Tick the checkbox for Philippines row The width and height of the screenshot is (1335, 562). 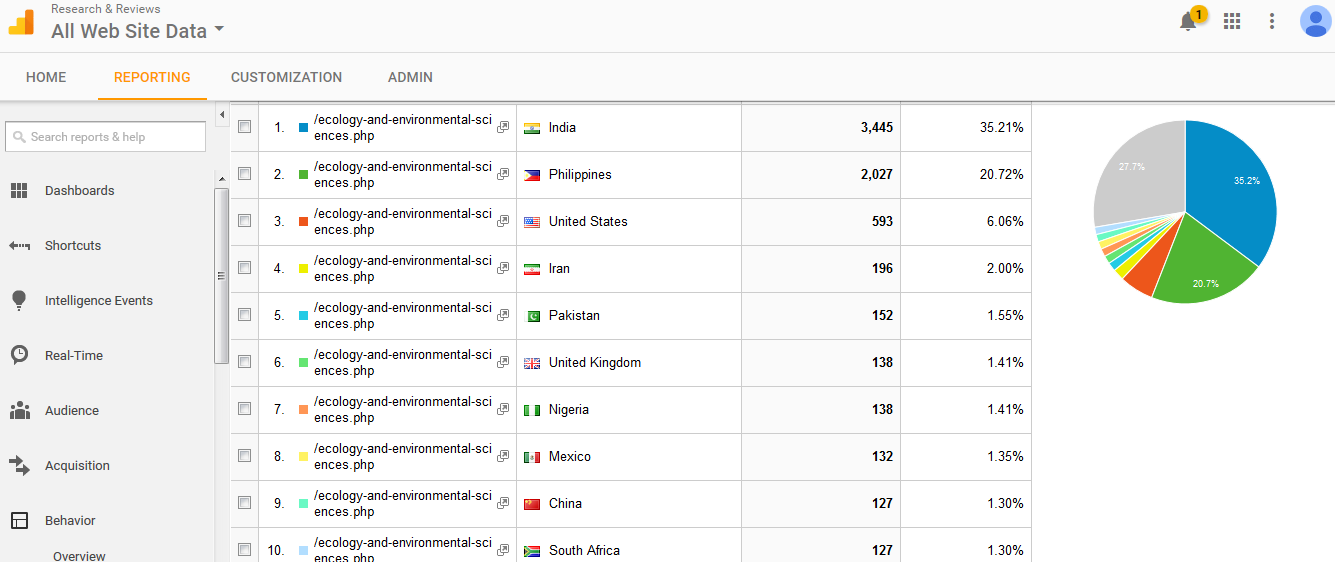click(x=245, y=174)
